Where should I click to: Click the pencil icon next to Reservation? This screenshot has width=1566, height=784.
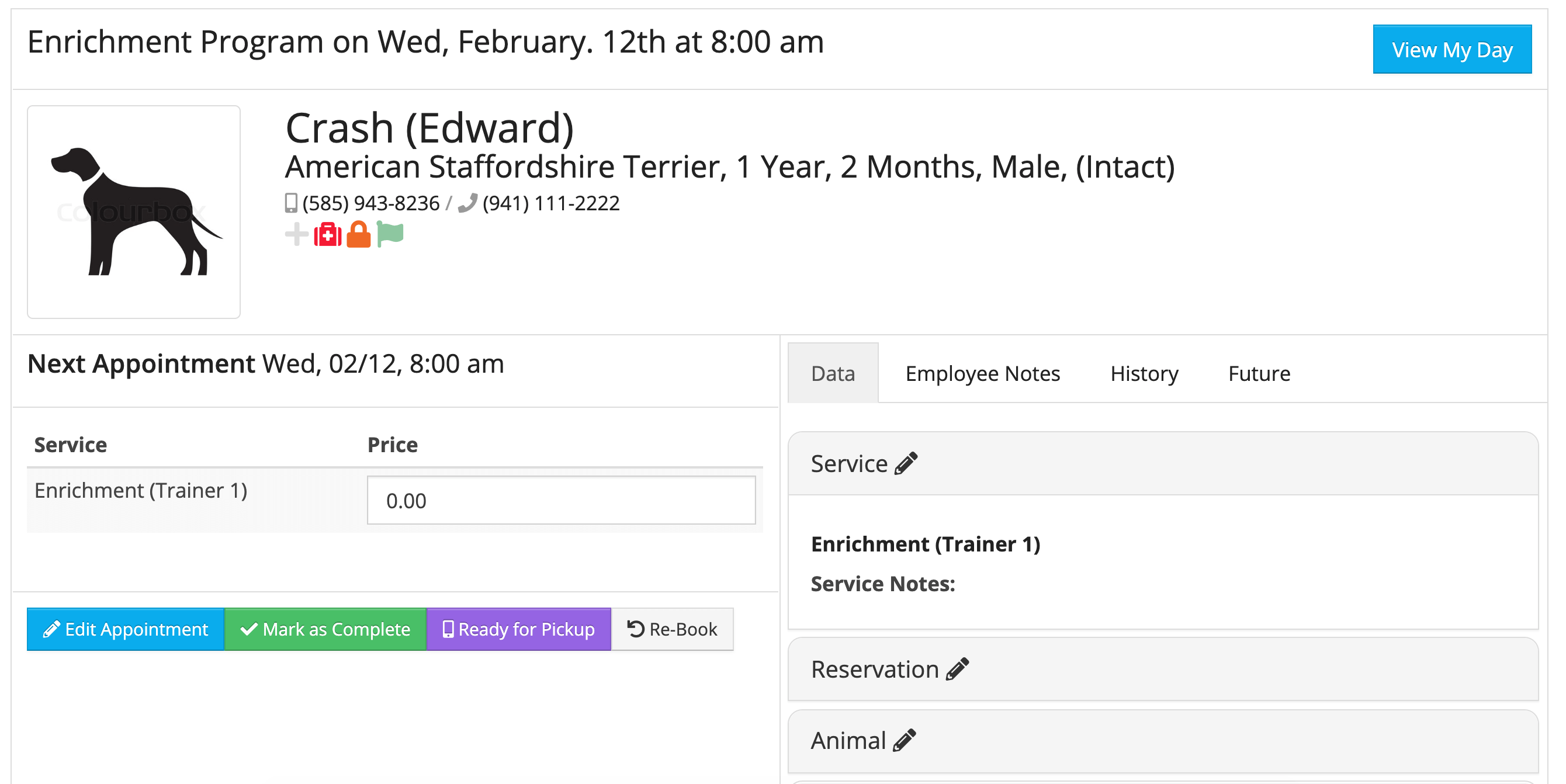click(957, 668)
